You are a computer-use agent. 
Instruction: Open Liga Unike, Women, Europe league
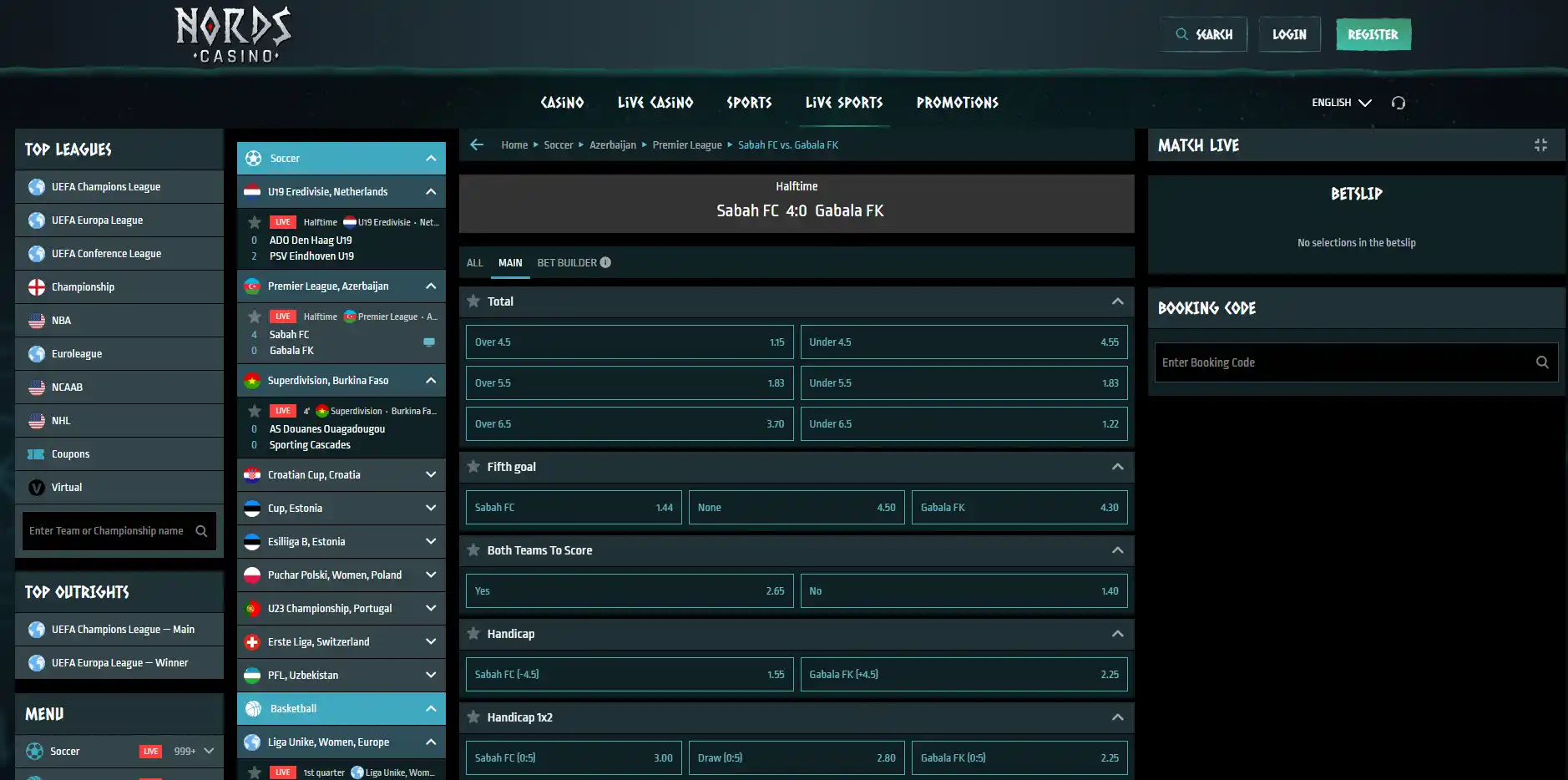coord(341,742)
